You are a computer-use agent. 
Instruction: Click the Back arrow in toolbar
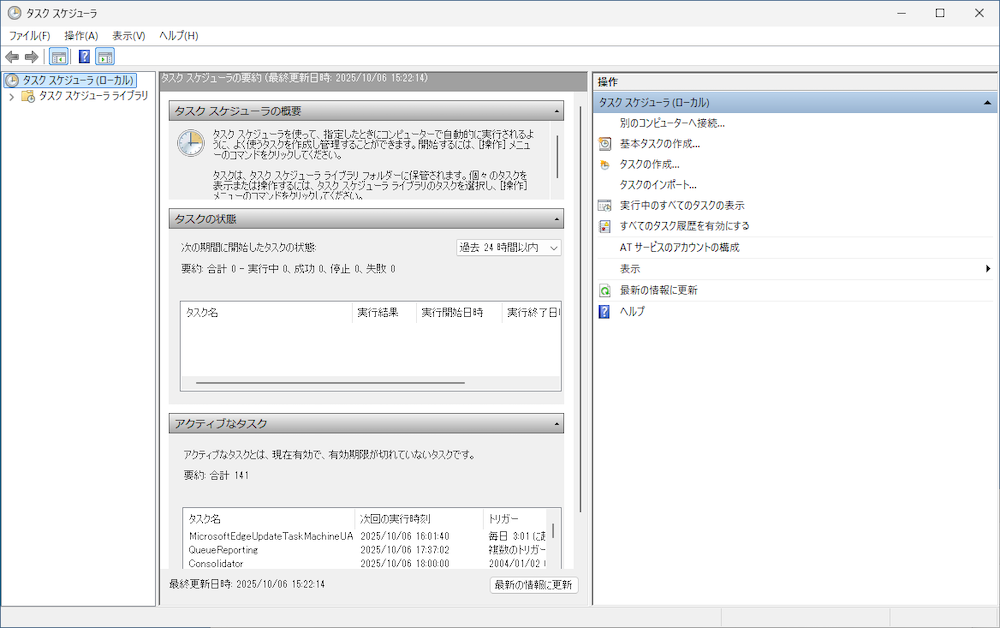(x=12, y=57)
